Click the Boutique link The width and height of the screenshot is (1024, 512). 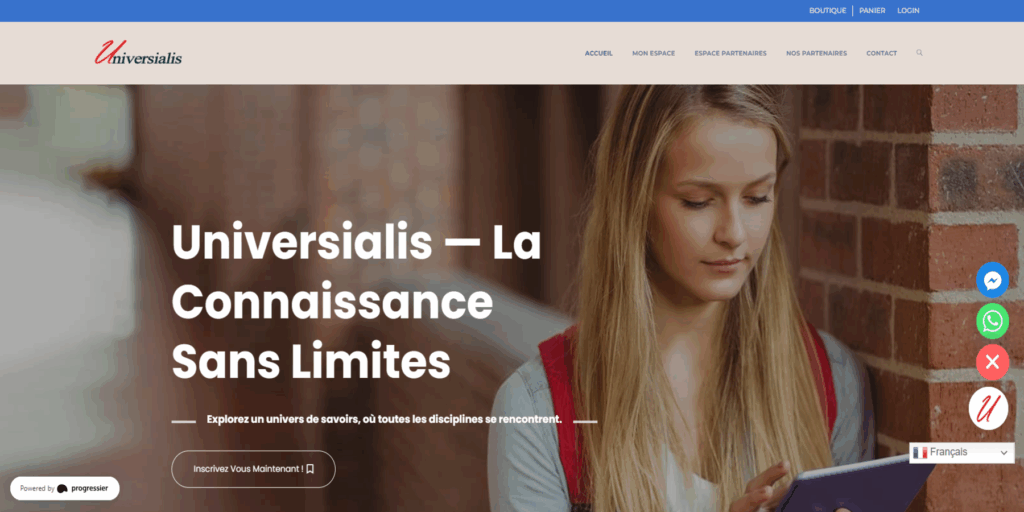tap(827, 10)
